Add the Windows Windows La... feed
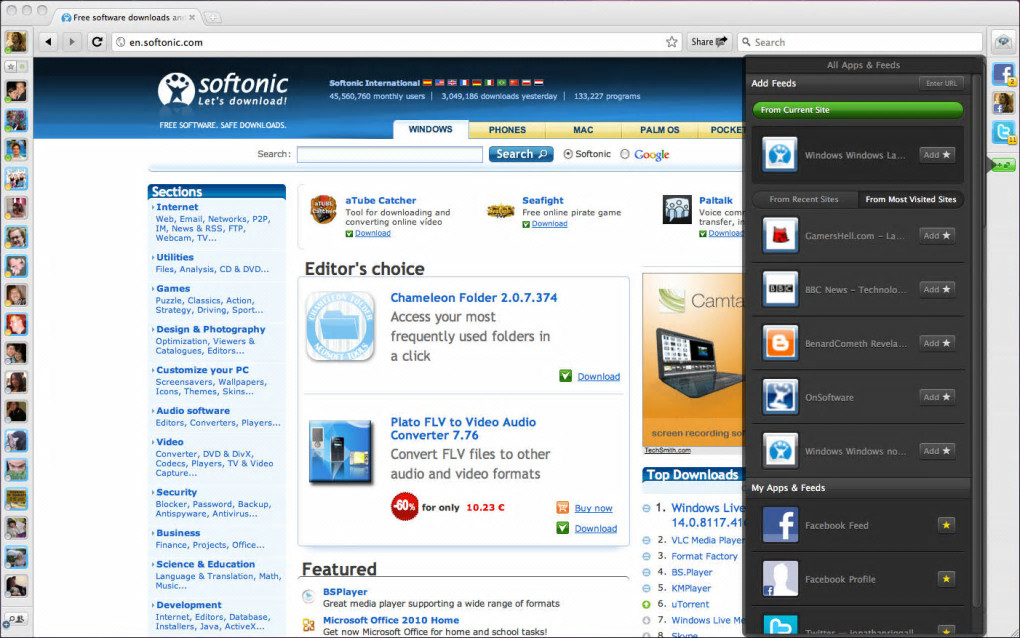This screenshot has width=1020, height=638. [937, 155]
